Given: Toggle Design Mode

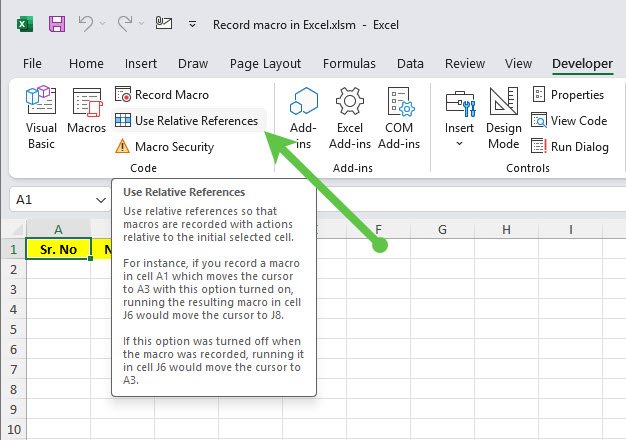Looking at the screenshot, I should pyautogui.click(x=504, y=118).
